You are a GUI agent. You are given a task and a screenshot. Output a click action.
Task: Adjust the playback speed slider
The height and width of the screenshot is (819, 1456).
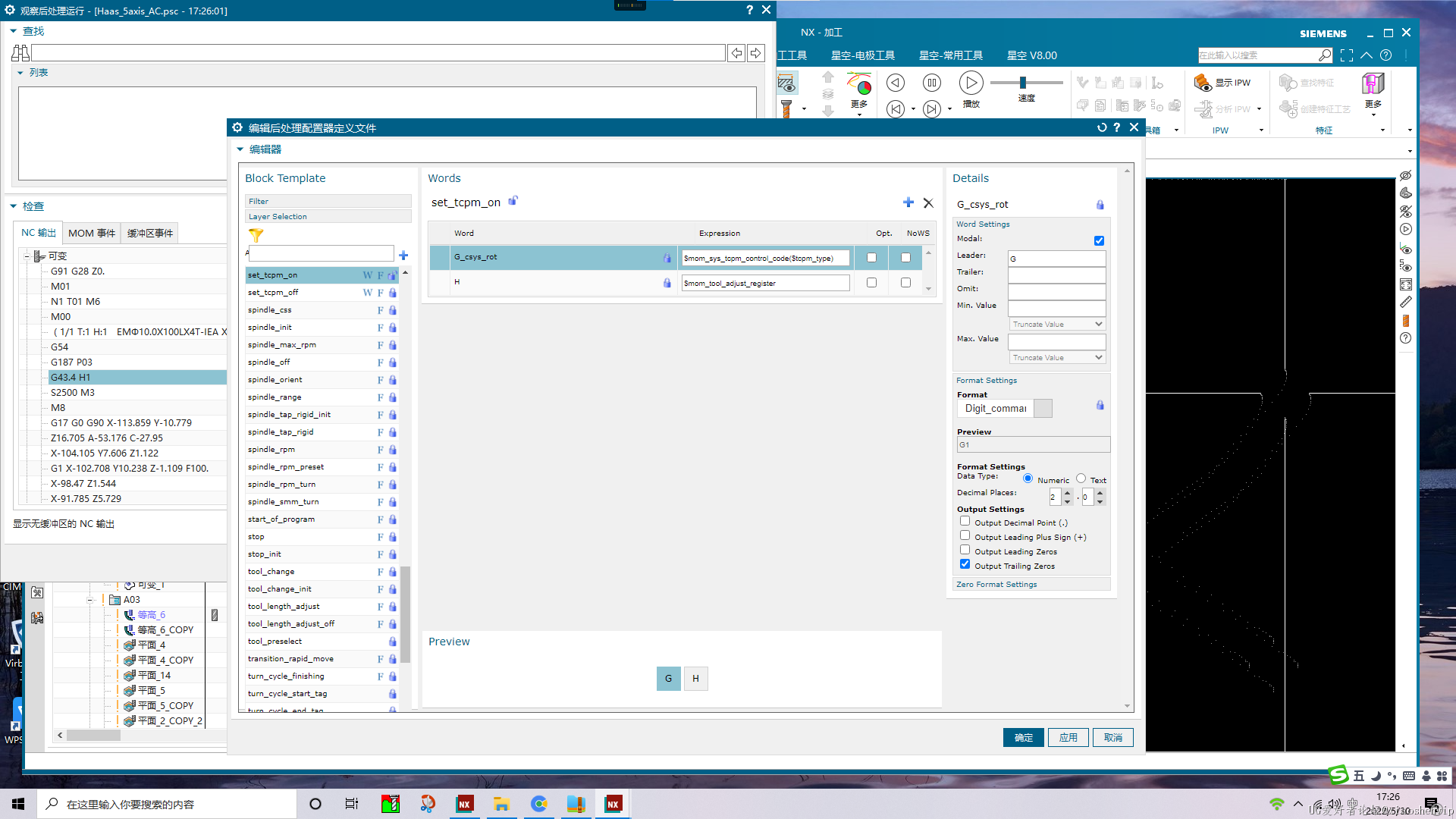(x=1023, y=83)
